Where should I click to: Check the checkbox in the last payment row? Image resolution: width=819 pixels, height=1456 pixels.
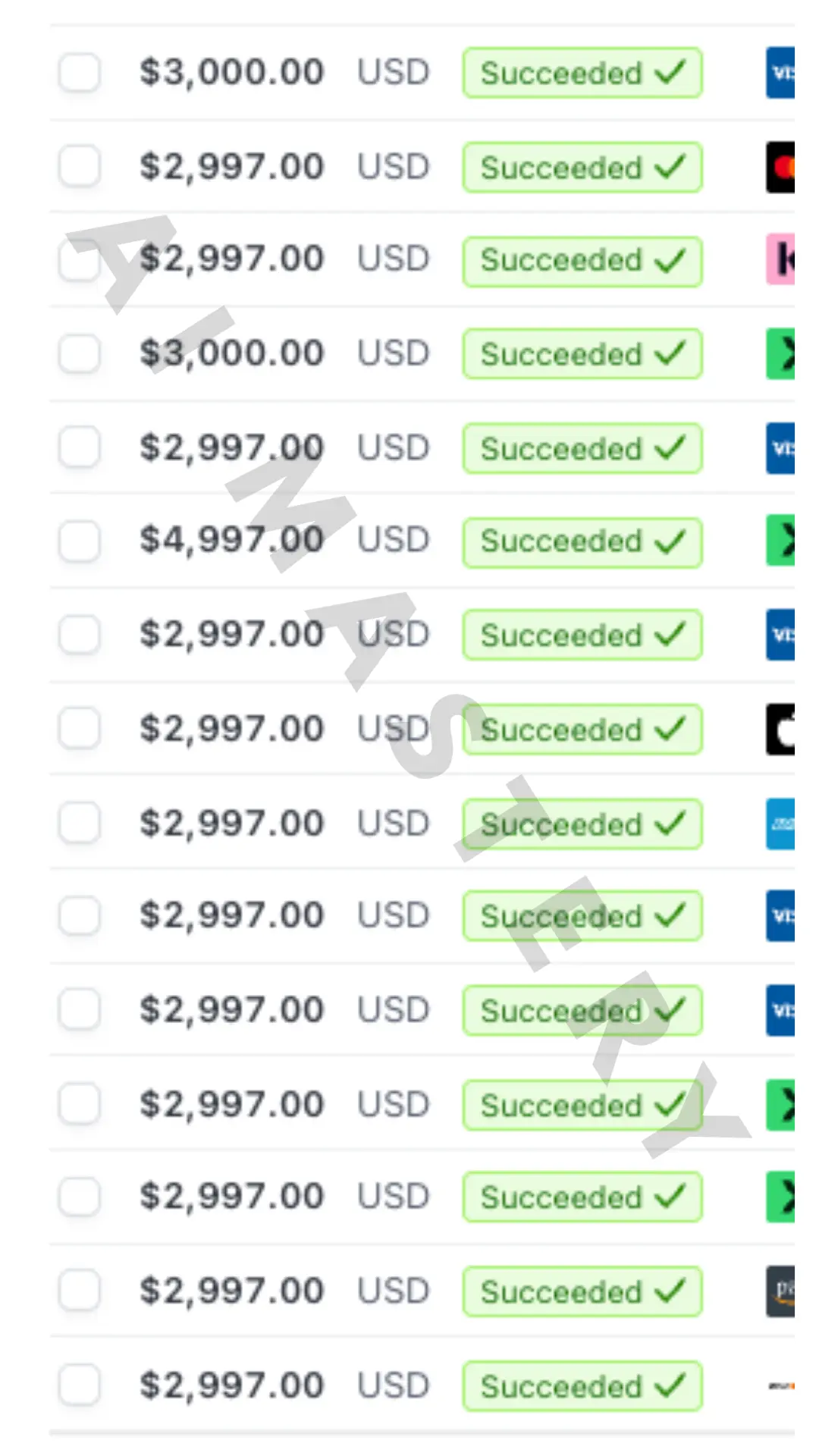click(x=80, y=1385)
